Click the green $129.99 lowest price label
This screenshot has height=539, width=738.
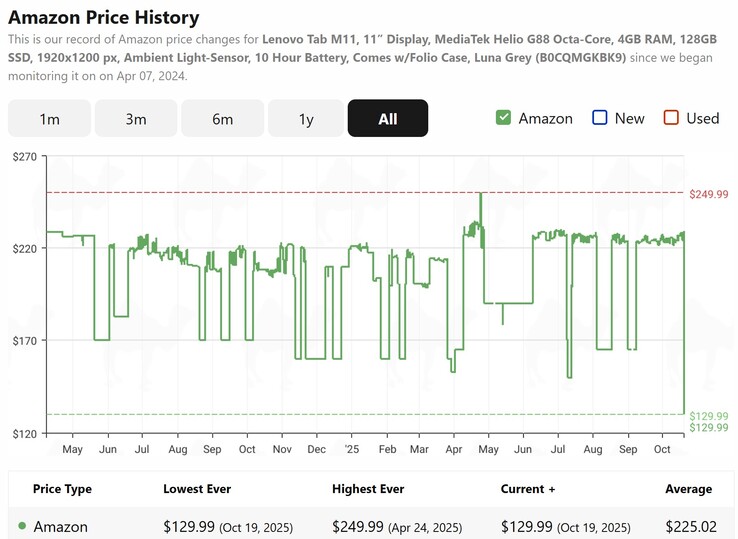(x=709, y=416)
